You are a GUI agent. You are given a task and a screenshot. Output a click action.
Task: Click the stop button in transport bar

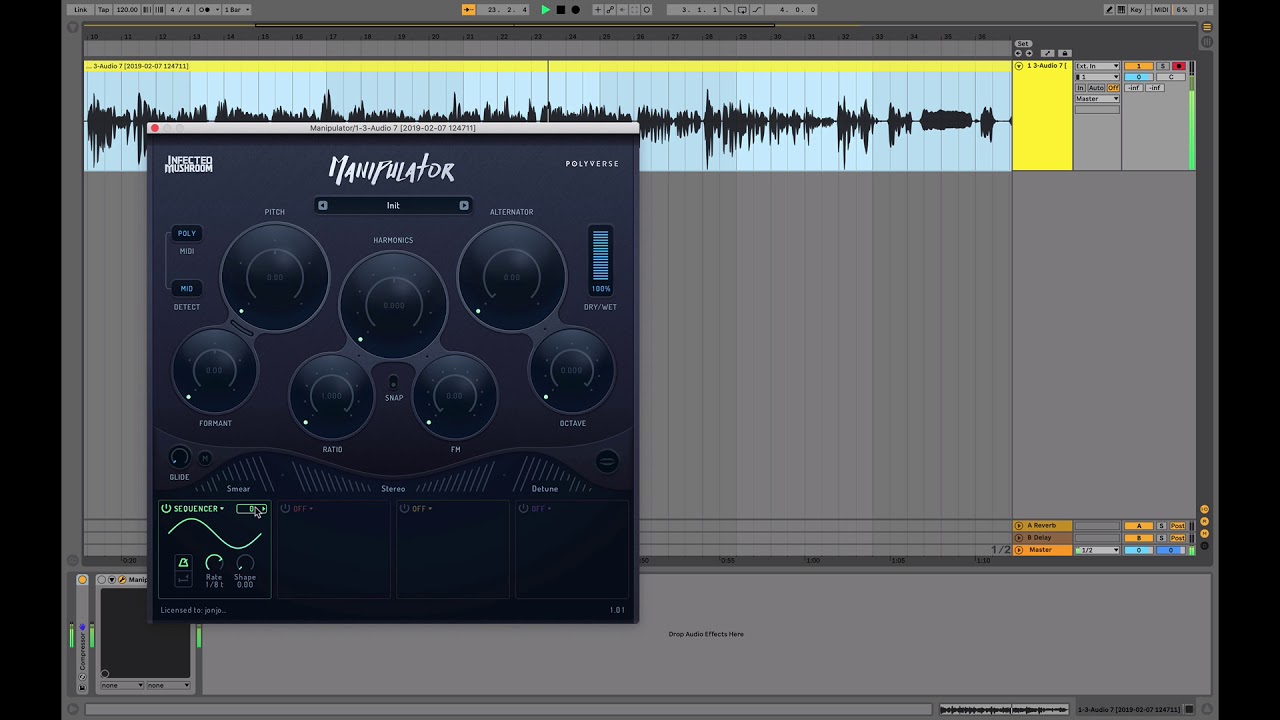click(560, 10)
